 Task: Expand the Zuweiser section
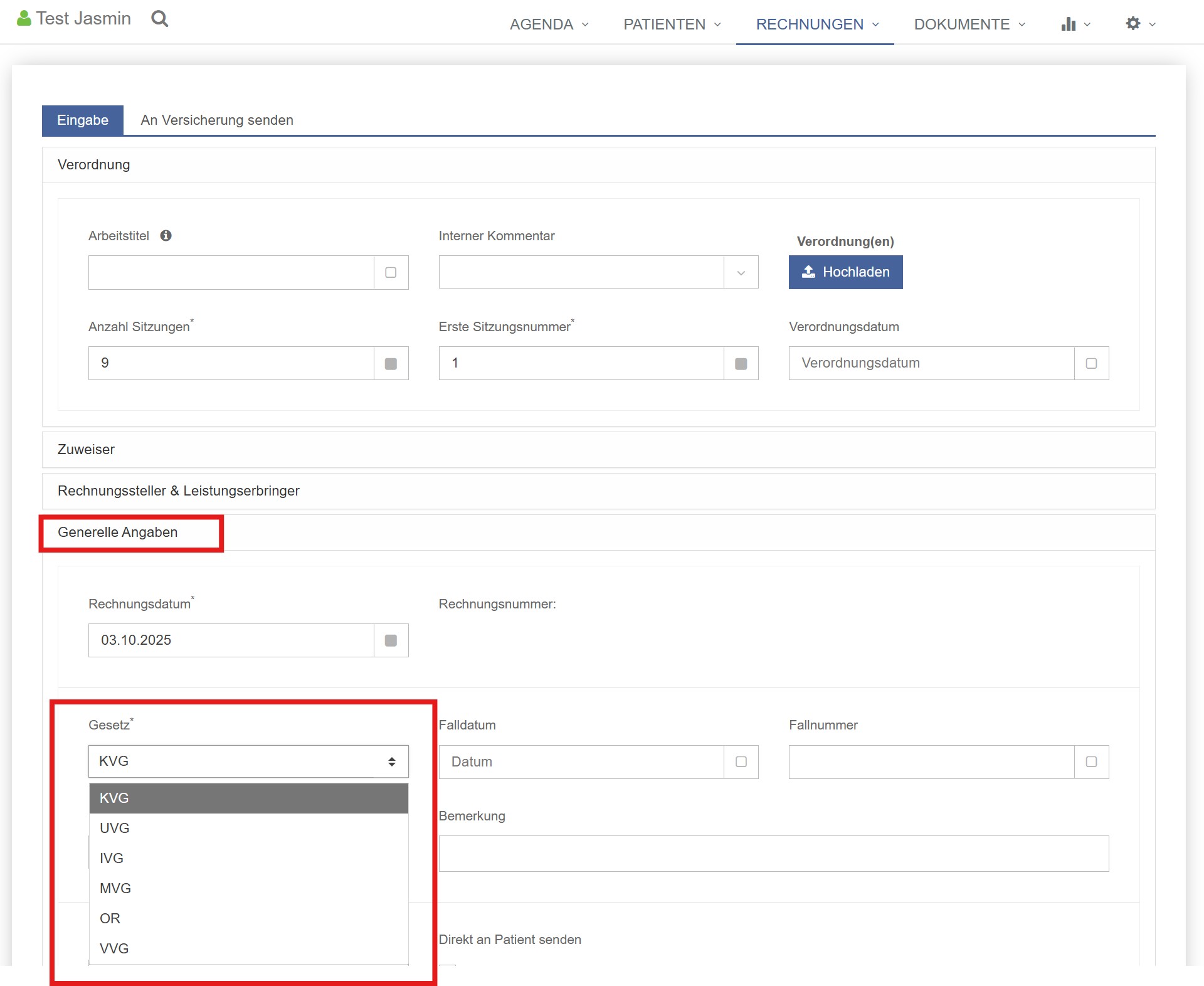(x=87, y=450)
